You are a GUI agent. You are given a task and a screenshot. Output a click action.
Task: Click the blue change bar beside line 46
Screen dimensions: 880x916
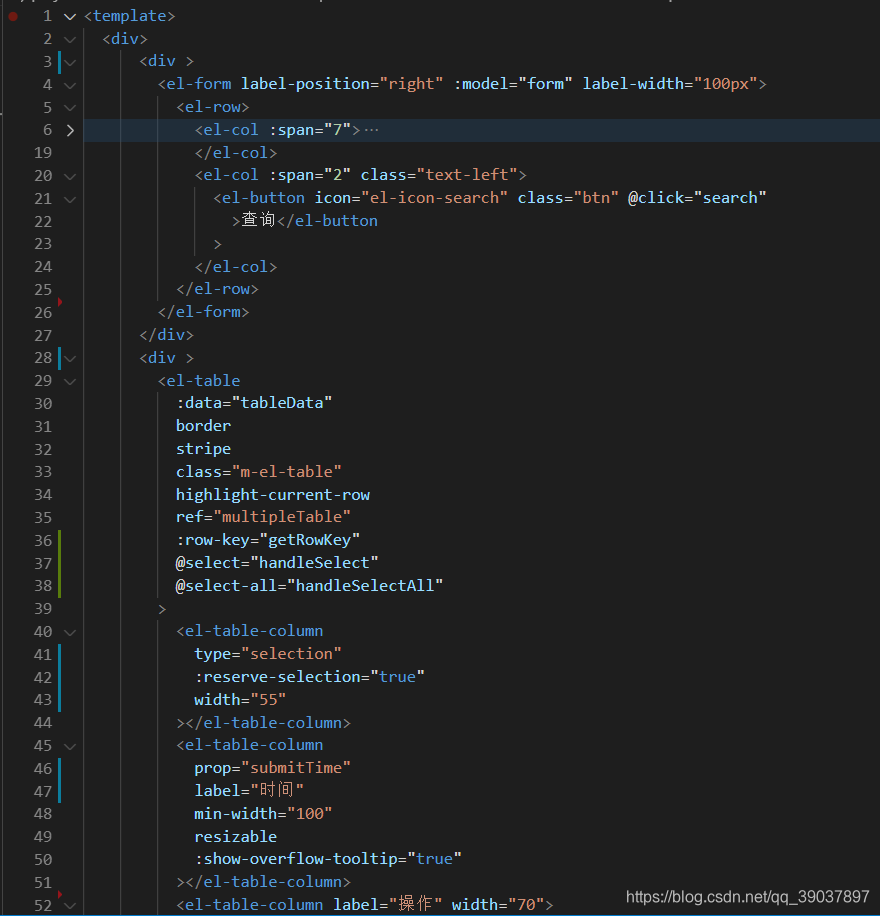click(60, 768)
